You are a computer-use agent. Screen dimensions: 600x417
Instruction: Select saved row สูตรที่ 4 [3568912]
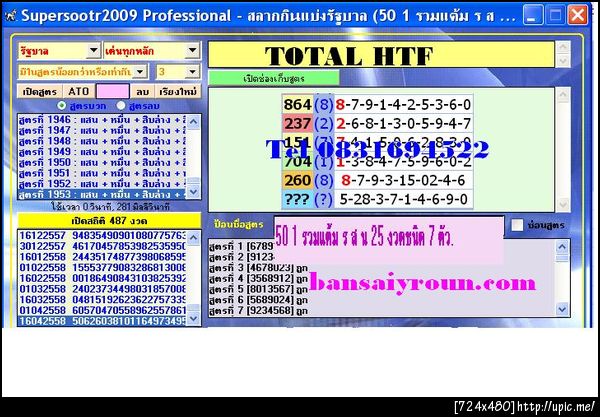[x=259, y=278]
